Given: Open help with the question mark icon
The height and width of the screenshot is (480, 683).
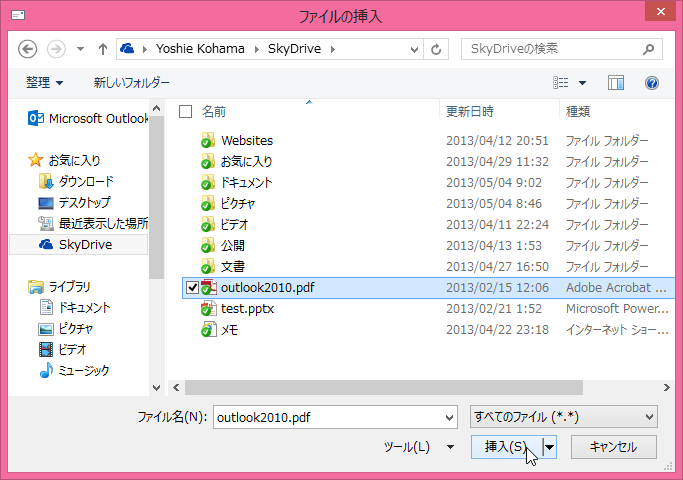Looking at the screenshot, I should tap(652, 83).
